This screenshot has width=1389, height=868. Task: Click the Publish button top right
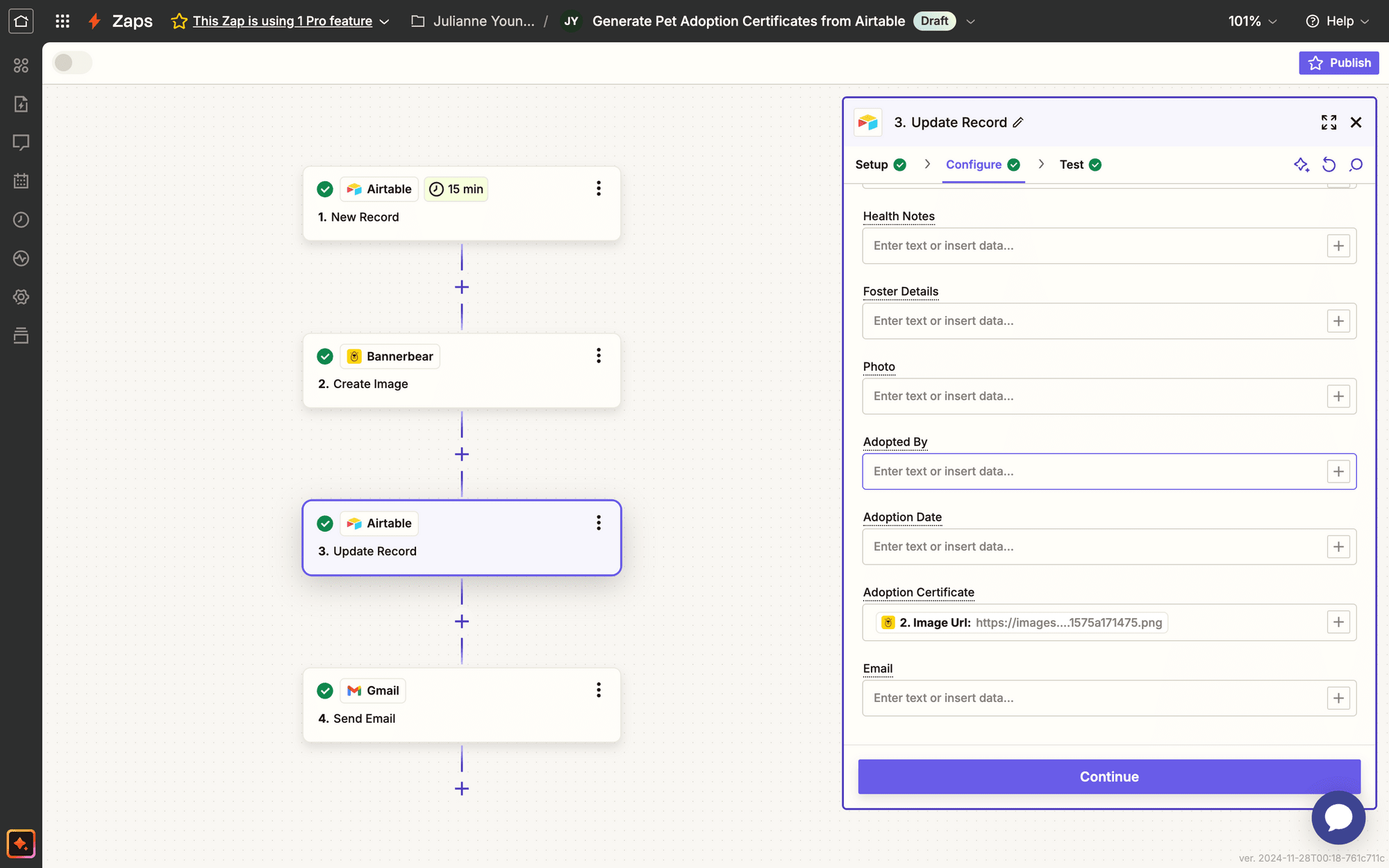[x=1338, y=62]
